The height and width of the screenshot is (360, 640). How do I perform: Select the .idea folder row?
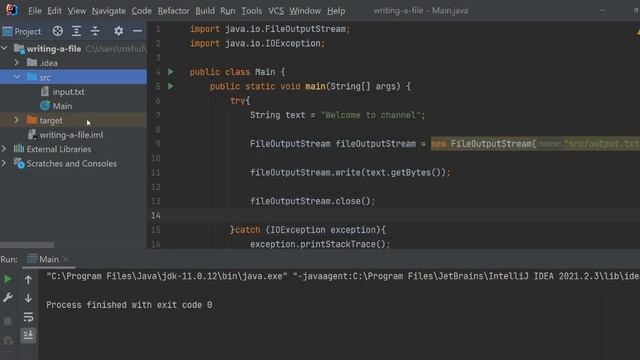click(x=73, y=63)
